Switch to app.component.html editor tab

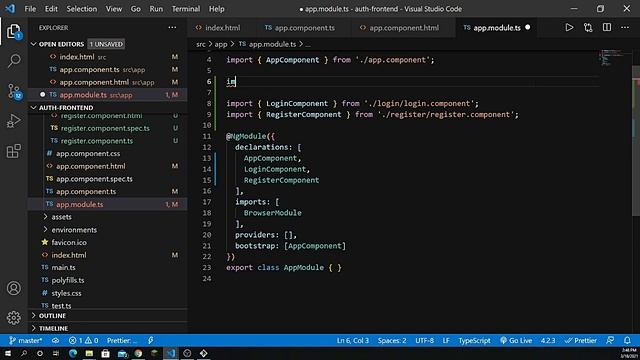pos(404,28)
